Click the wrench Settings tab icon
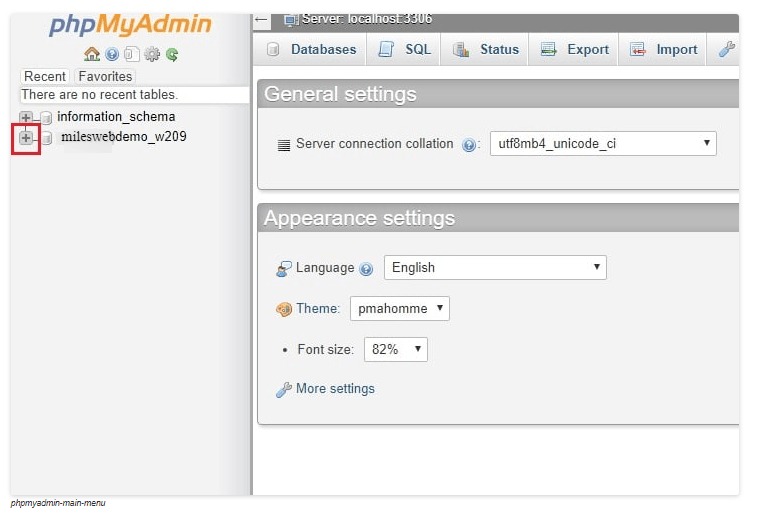The image size is (762, 514). pos(727,49)
